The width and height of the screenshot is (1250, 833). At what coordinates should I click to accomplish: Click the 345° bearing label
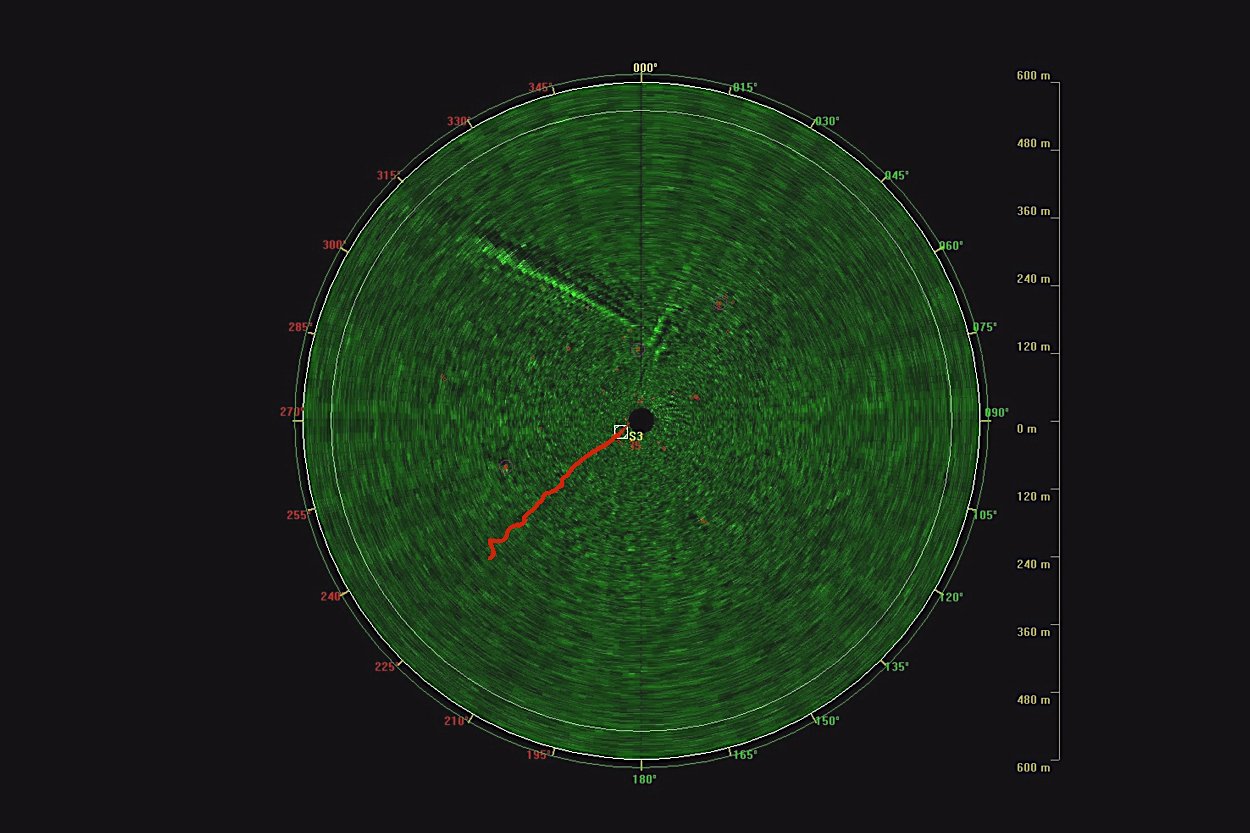(x=540, y=87)
